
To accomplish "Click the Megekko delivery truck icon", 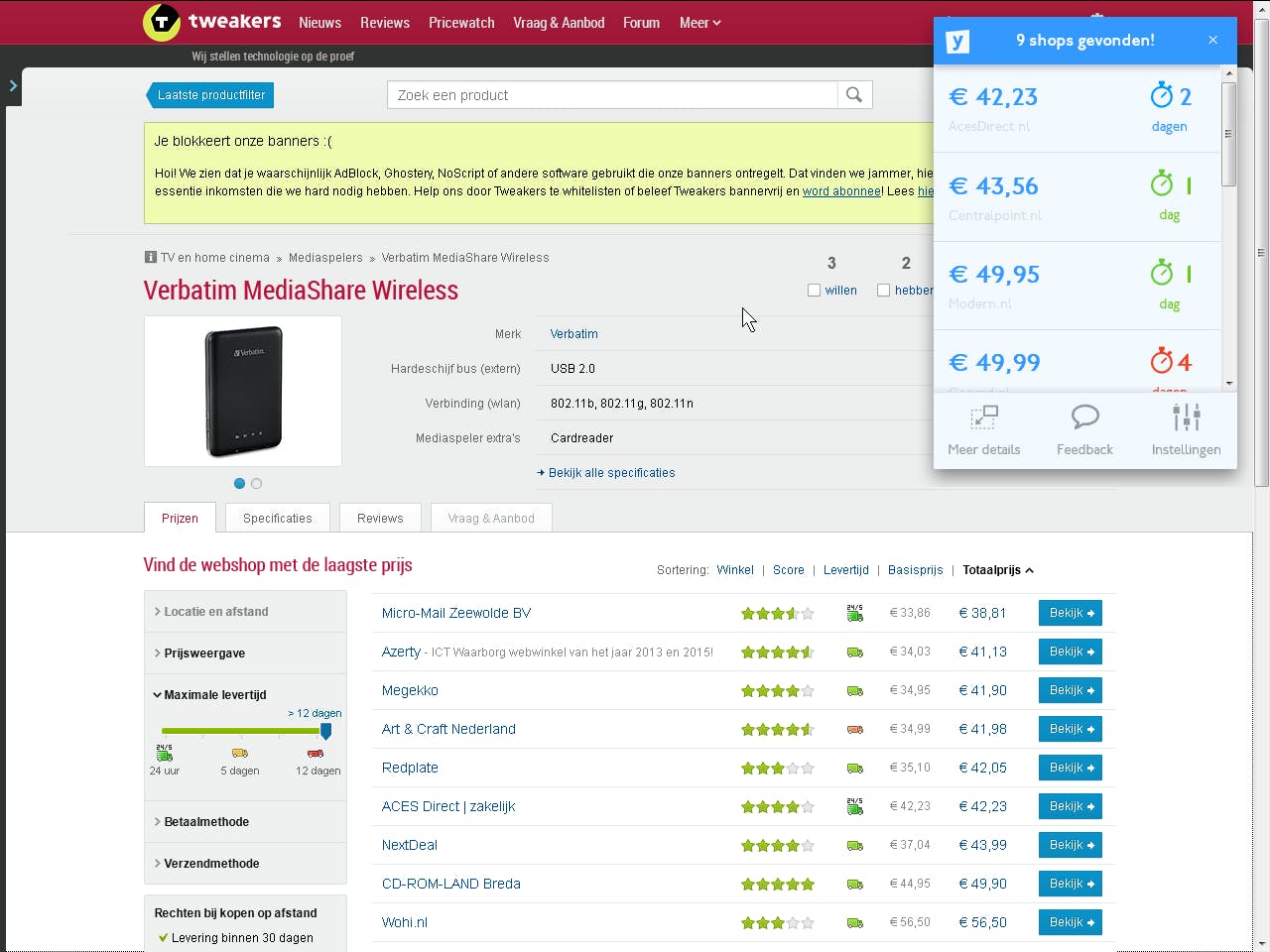I will (854, 691).
